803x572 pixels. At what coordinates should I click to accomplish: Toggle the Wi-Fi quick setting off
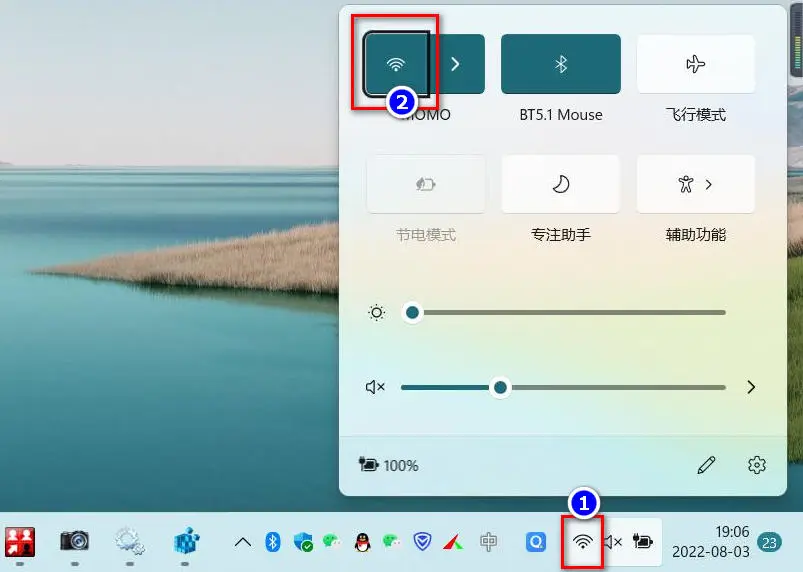[397, 64]
